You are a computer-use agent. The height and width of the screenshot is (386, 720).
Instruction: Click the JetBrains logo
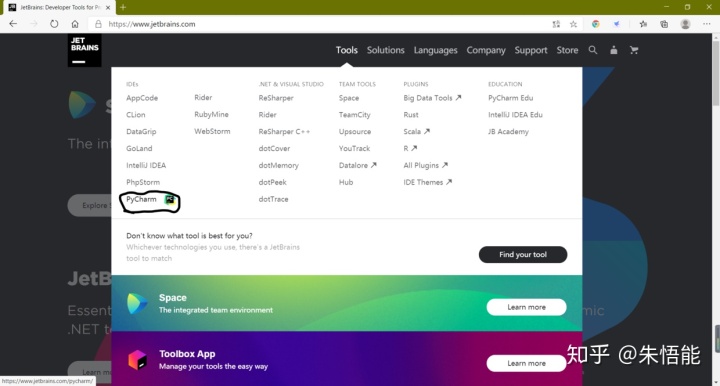point(84,50)
